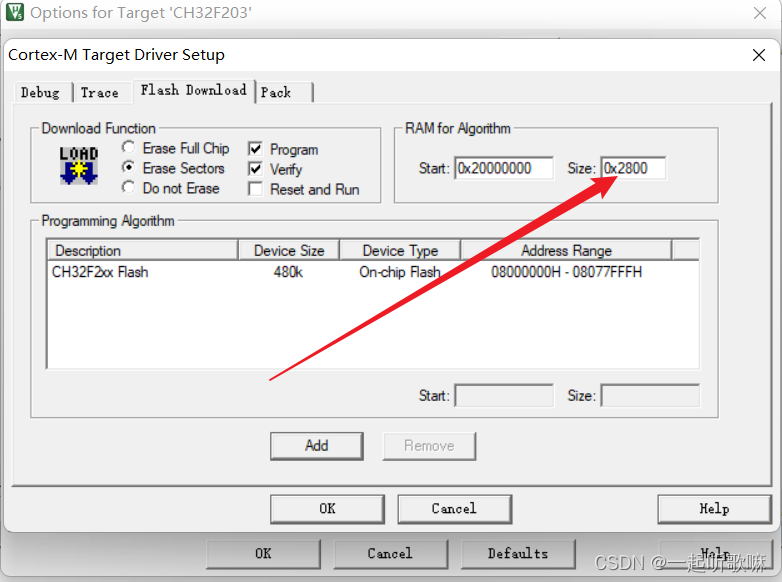This screenshot has height=582, width=782.
Task: Click the algorithm Size field
Action: tap(650, 395)
